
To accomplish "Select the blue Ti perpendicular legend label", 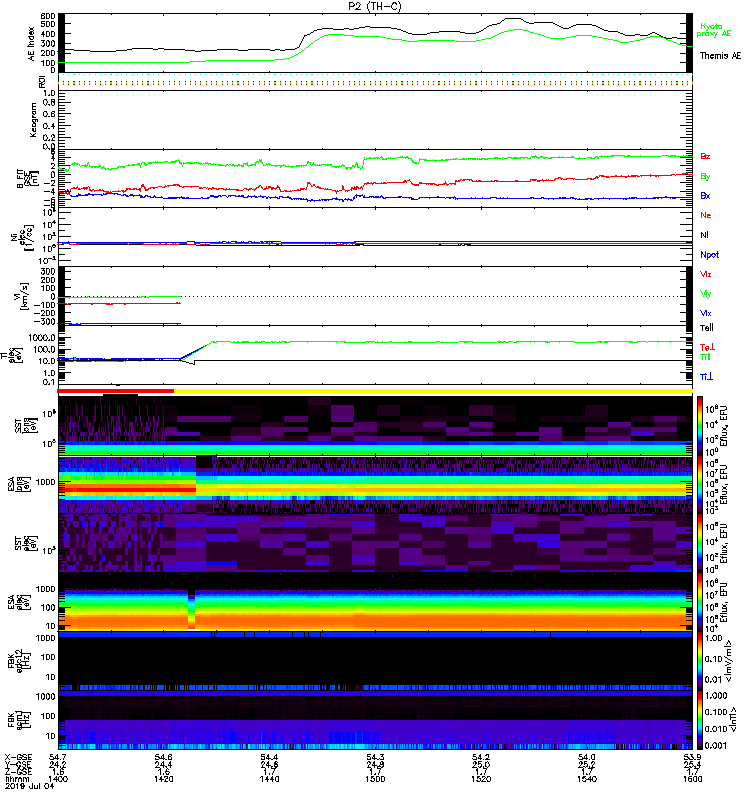I will pos(706,377).
